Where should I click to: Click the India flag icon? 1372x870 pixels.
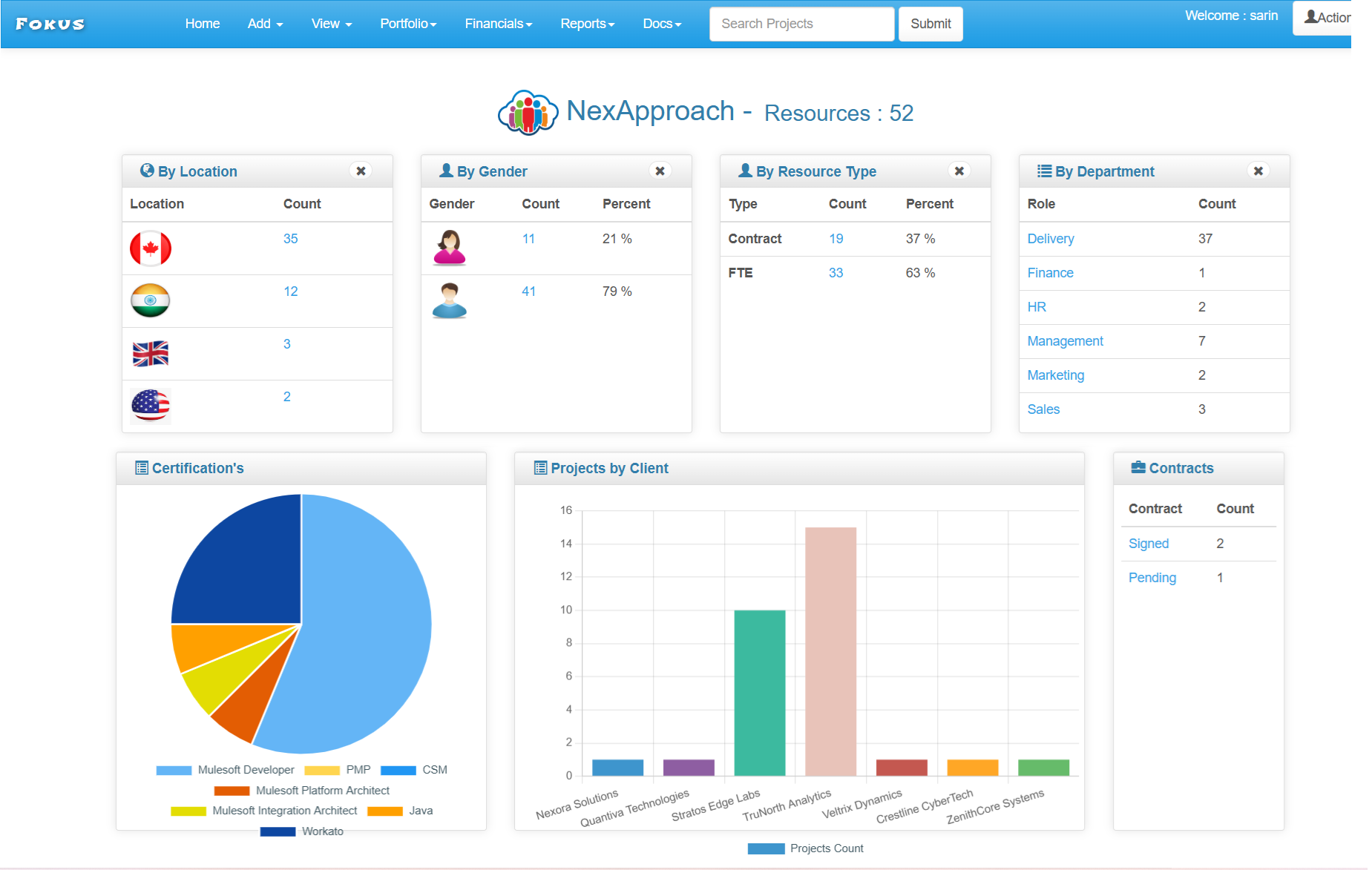(x=151, y=300)
